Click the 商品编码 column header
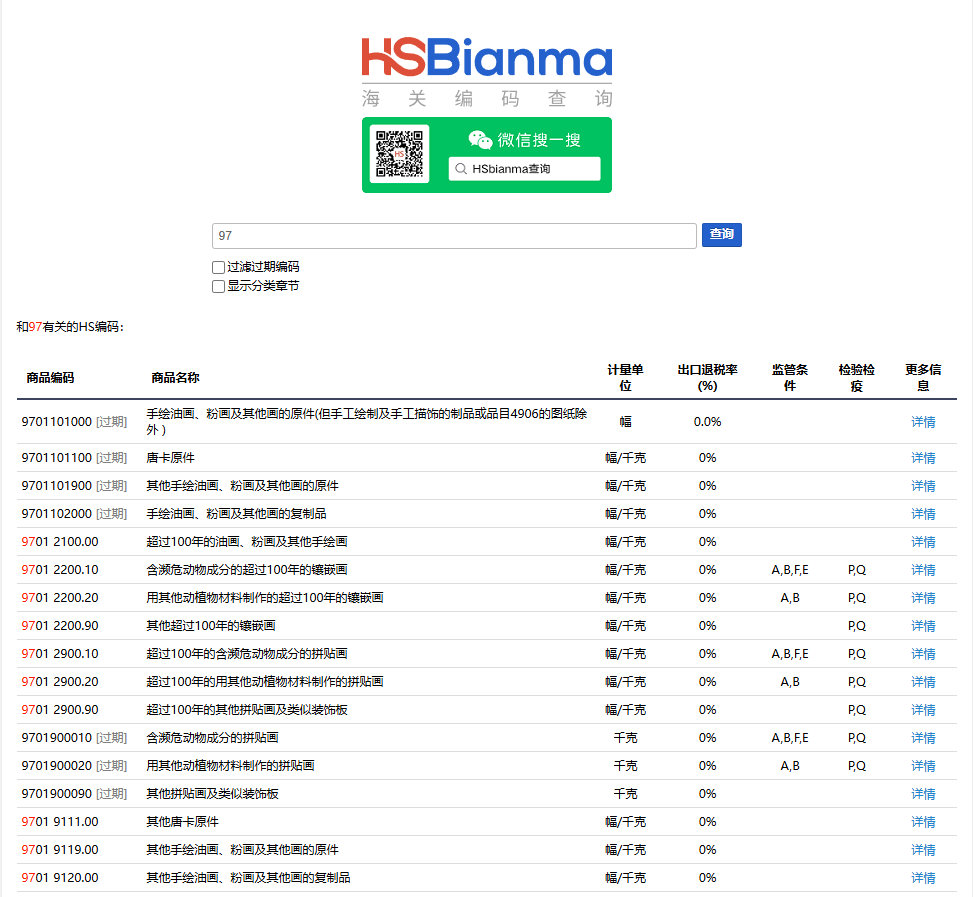 [50, 378]
